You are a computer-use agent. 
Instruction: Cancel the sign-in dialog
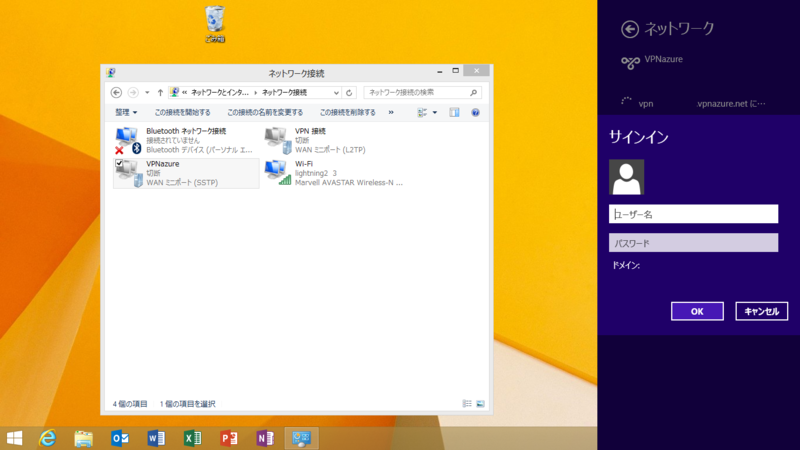761,311
